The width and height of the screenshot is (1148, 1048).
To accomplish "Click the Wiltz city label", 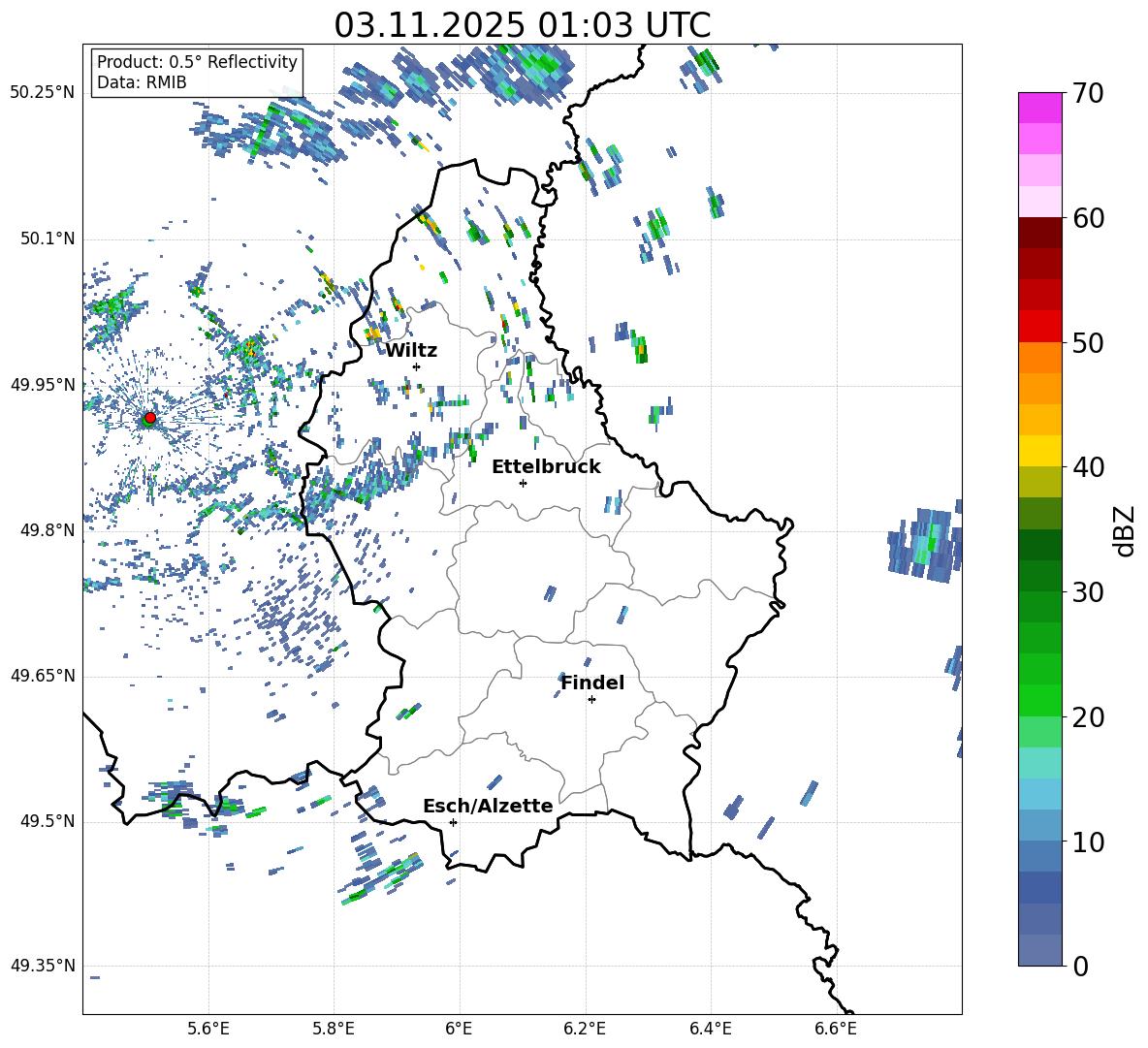I will click(411, 351).
